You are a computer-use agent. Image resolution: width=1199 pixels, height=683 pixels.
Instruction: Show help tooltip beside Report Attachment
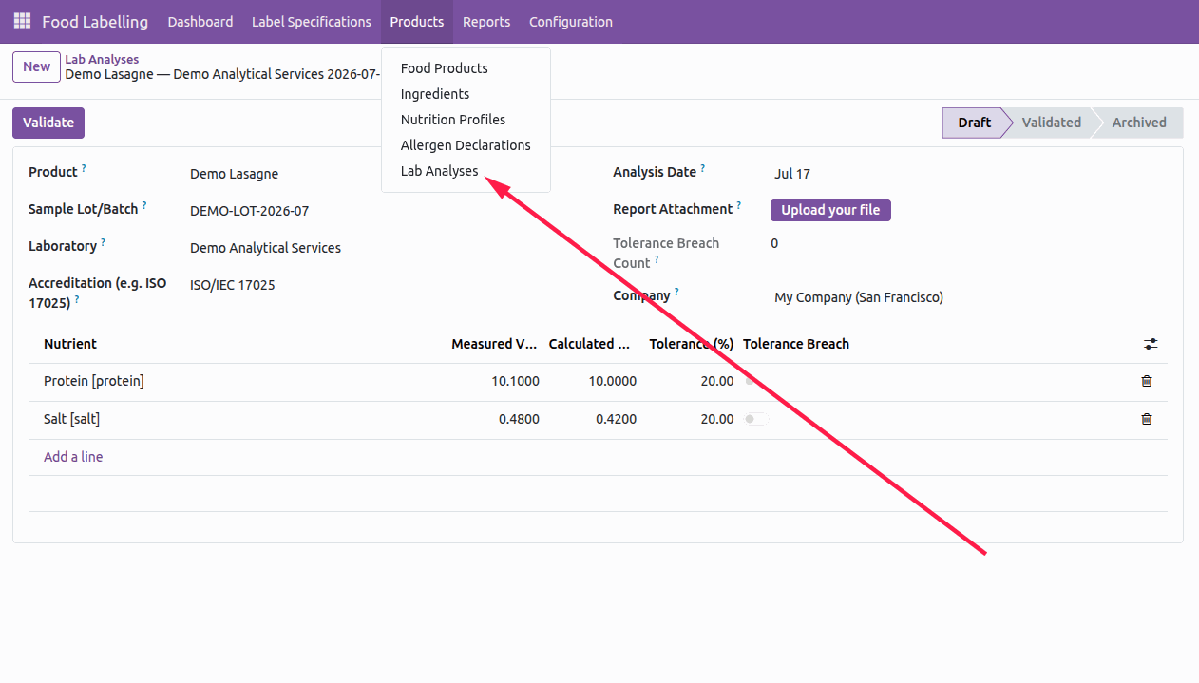pyautogui.click(x=739, y=205)
